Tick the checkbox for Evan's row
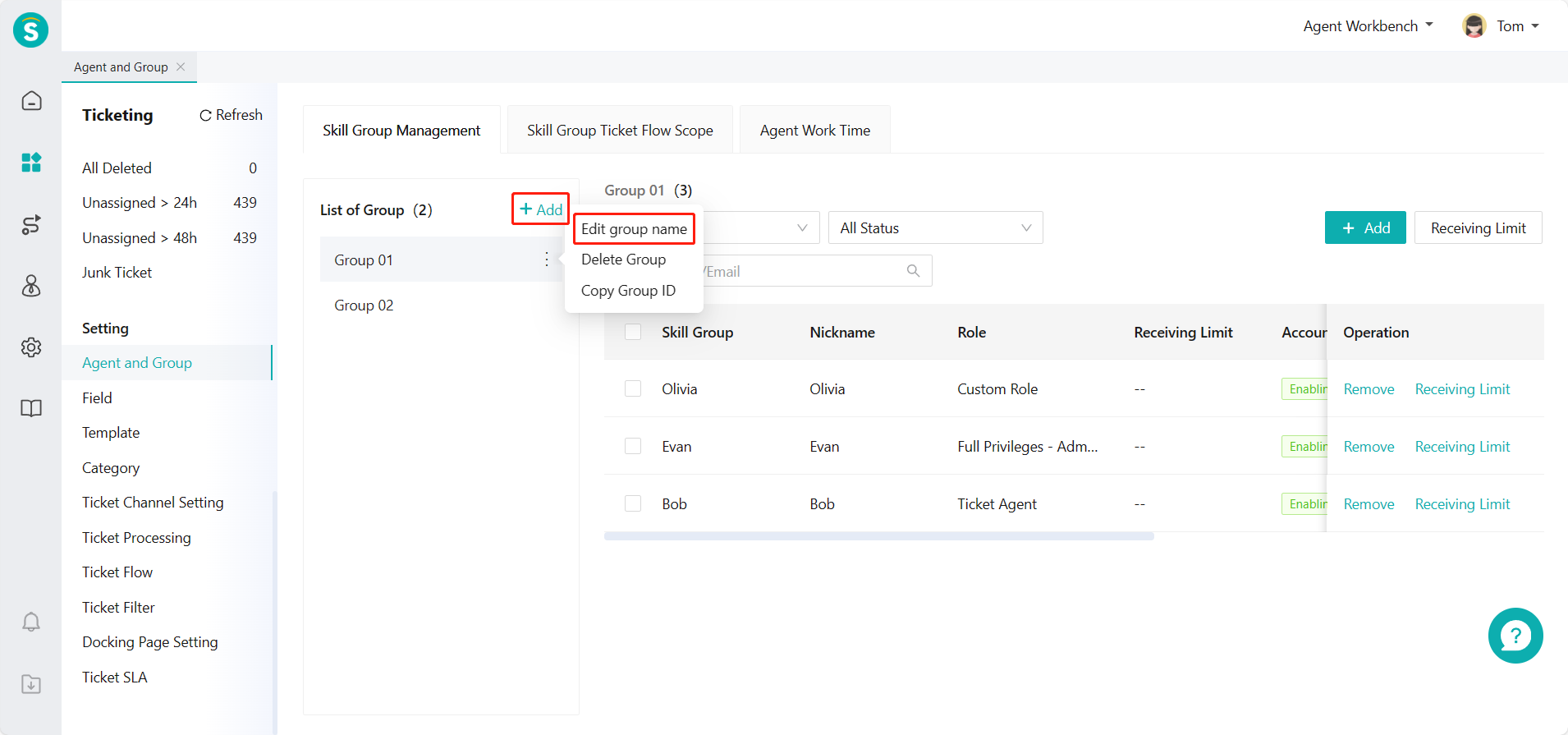Image resolution: width=1568 pixels, height=735 pixels. click(633, 446)
